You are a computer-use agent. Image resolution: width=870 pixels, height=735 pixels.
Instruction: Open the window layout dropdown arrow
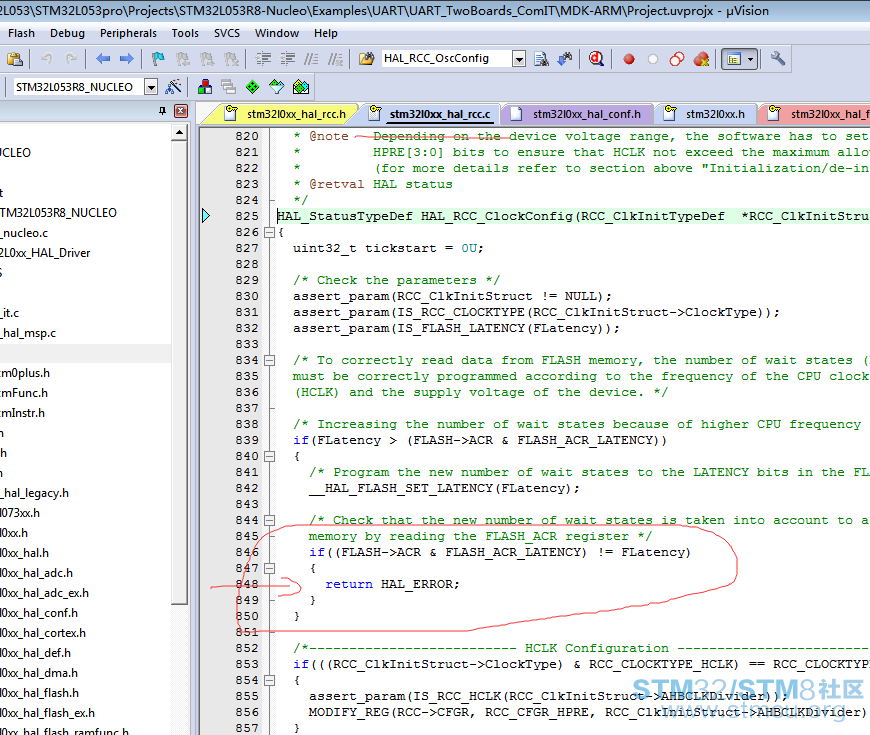[x=751, y=59]
